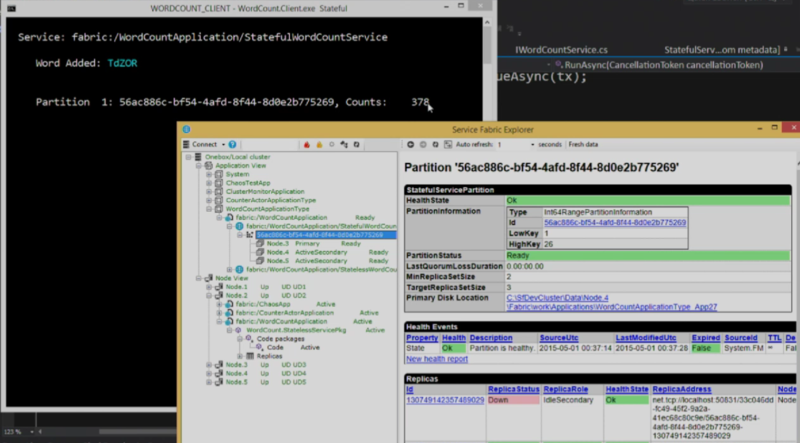Click the Service Fabric Explorer title bar icon
This screenshot has height=443, width=800.
click(x=186, y=130)
